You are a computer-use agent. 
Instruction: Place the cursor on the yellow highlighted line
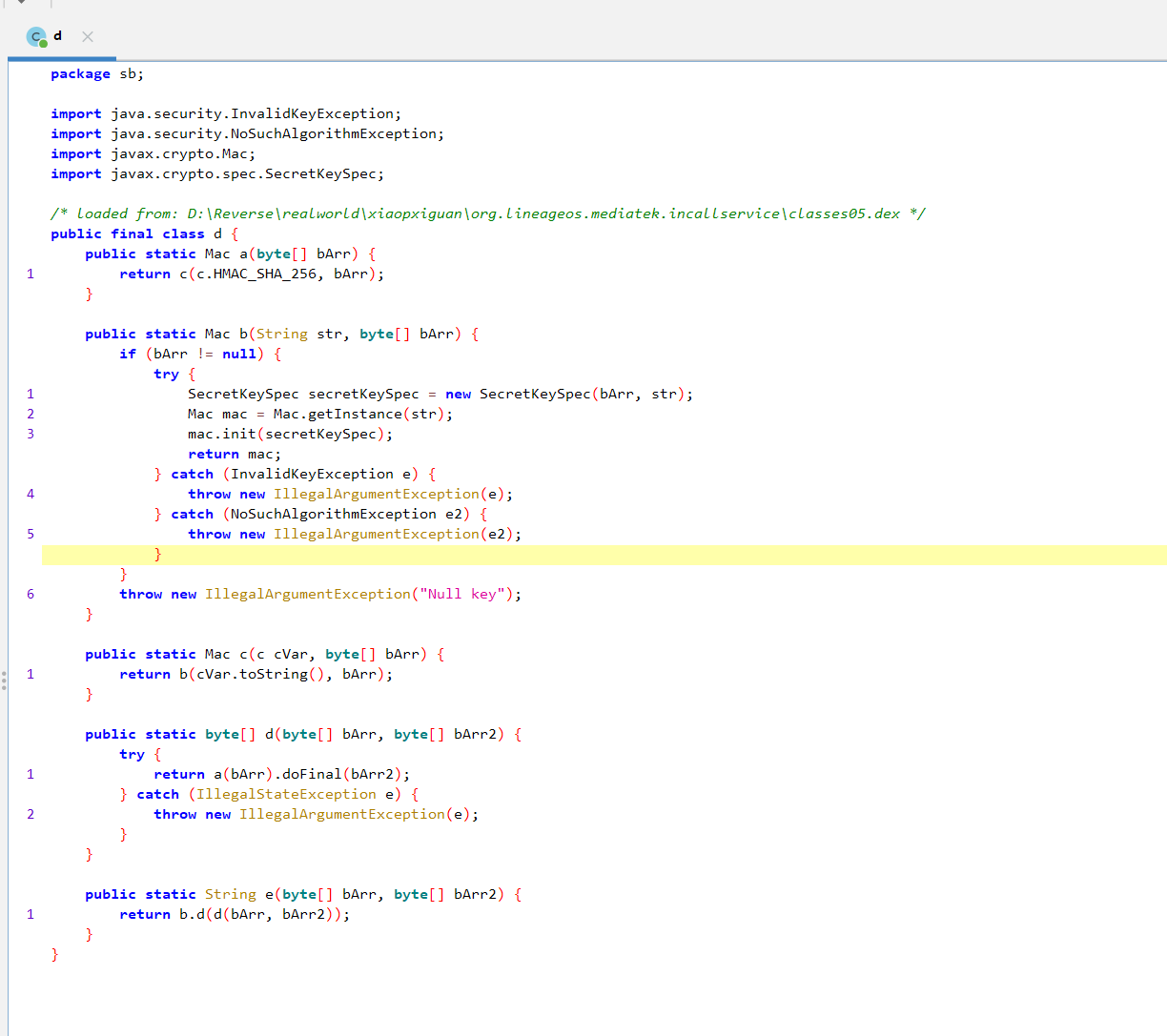572,555
